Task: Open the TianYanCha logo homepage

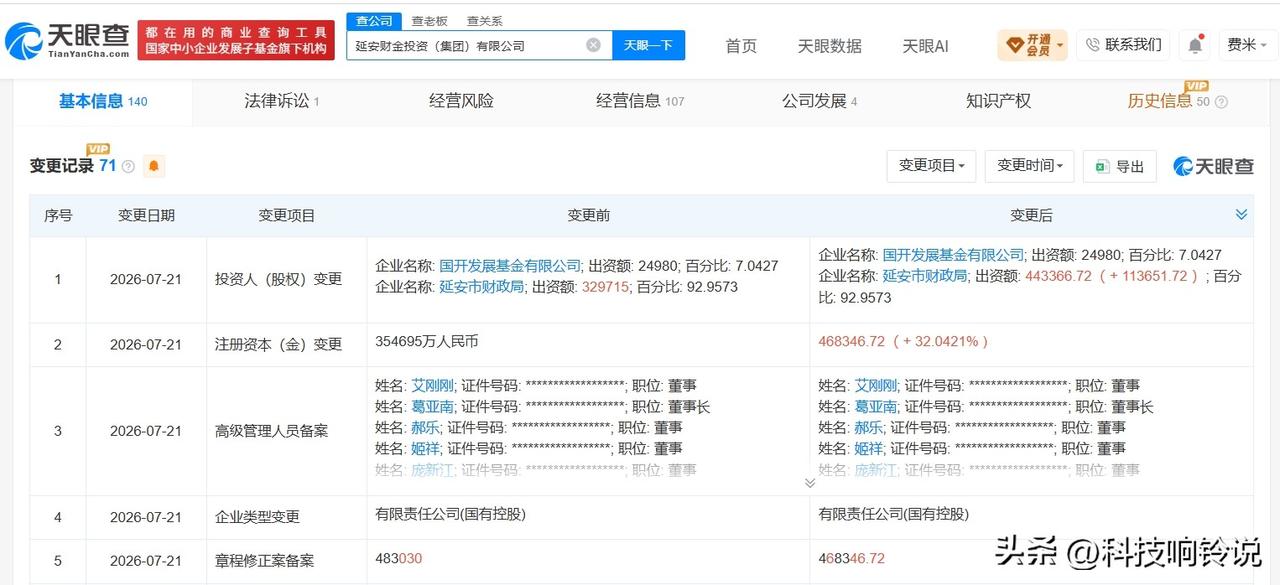Action: [68, 40]
